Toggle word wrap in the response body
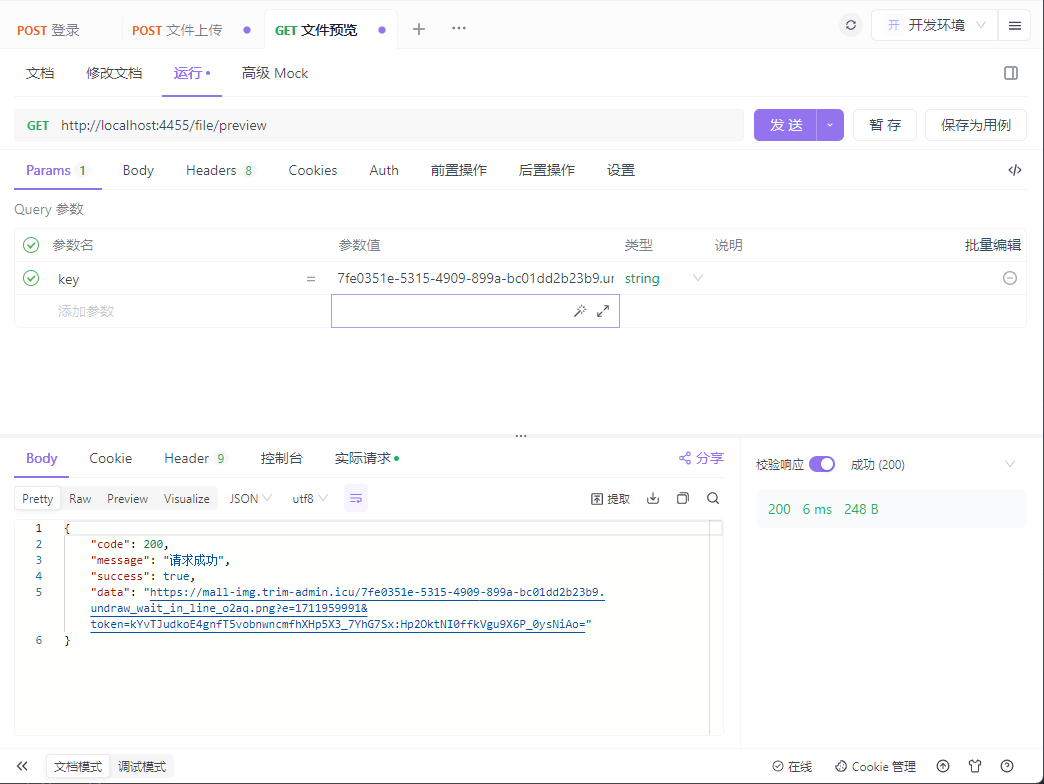 point(356,498)
